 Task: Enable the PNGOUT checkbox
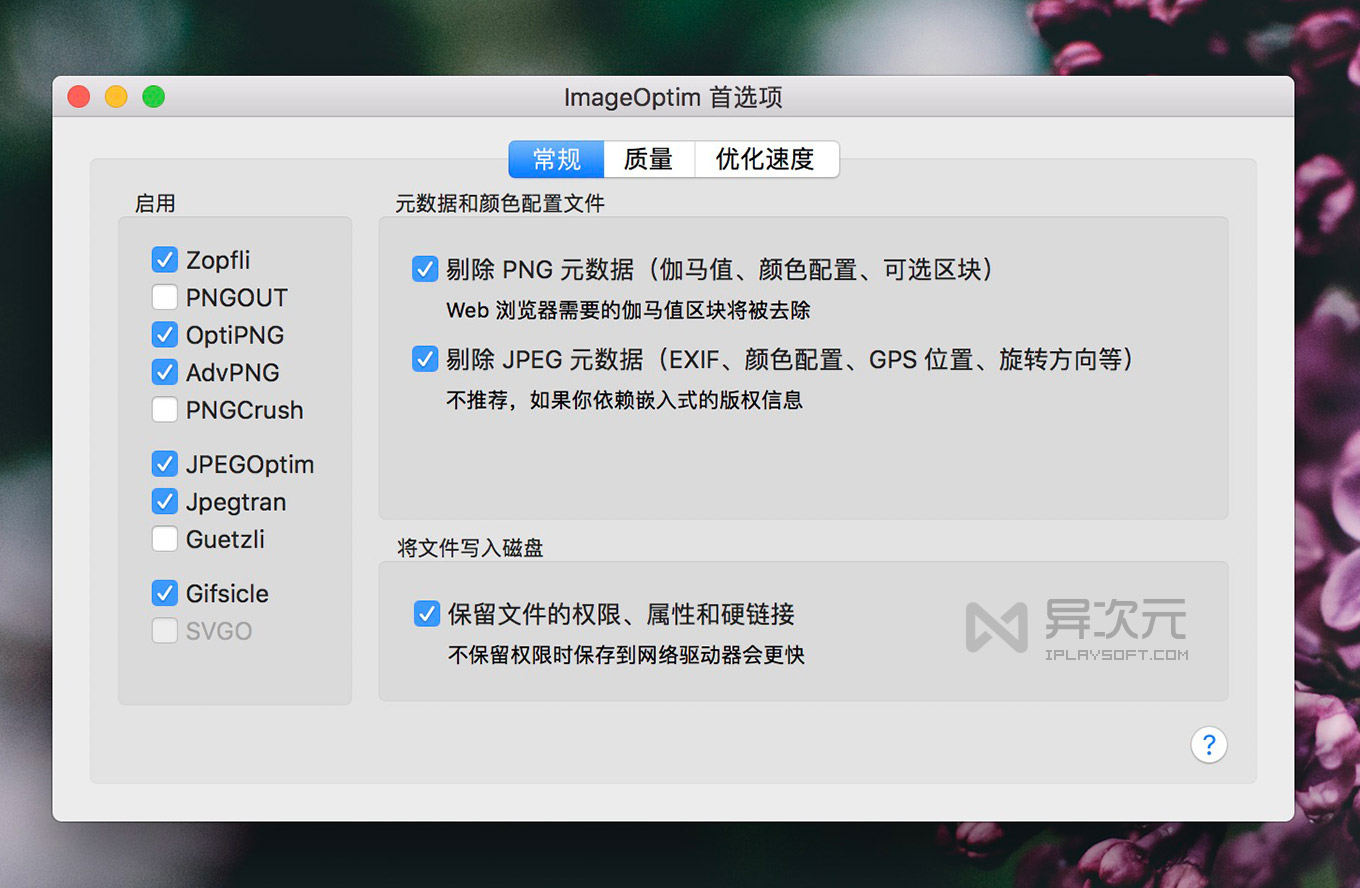165,297
